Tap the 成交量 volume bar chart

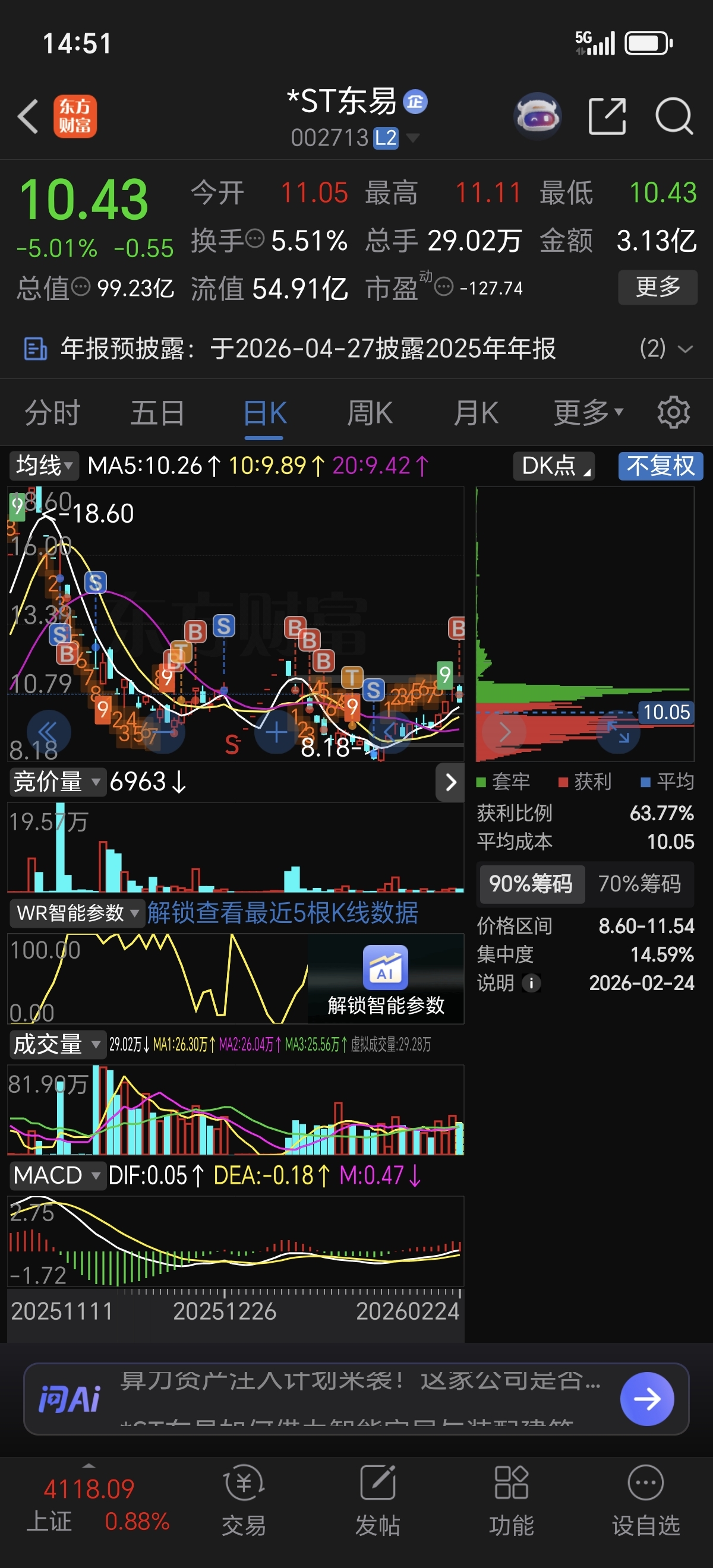click(x=236, y=1109)
